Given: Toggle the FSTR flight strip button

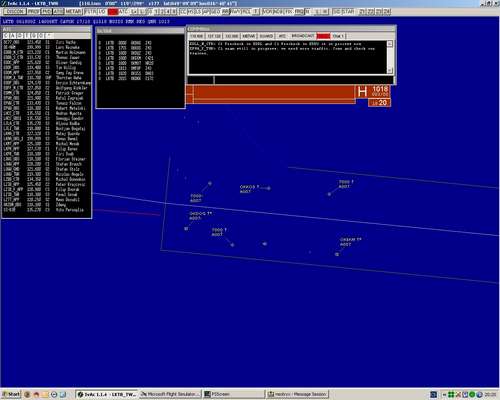Looking at the screenshot, I should point(90,12).
